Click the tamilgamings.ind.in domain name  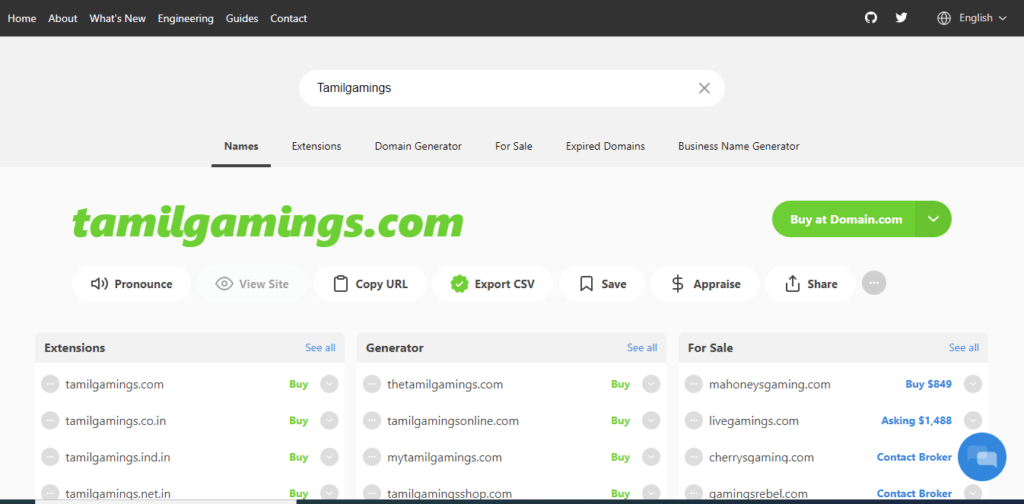coord(118,457)
